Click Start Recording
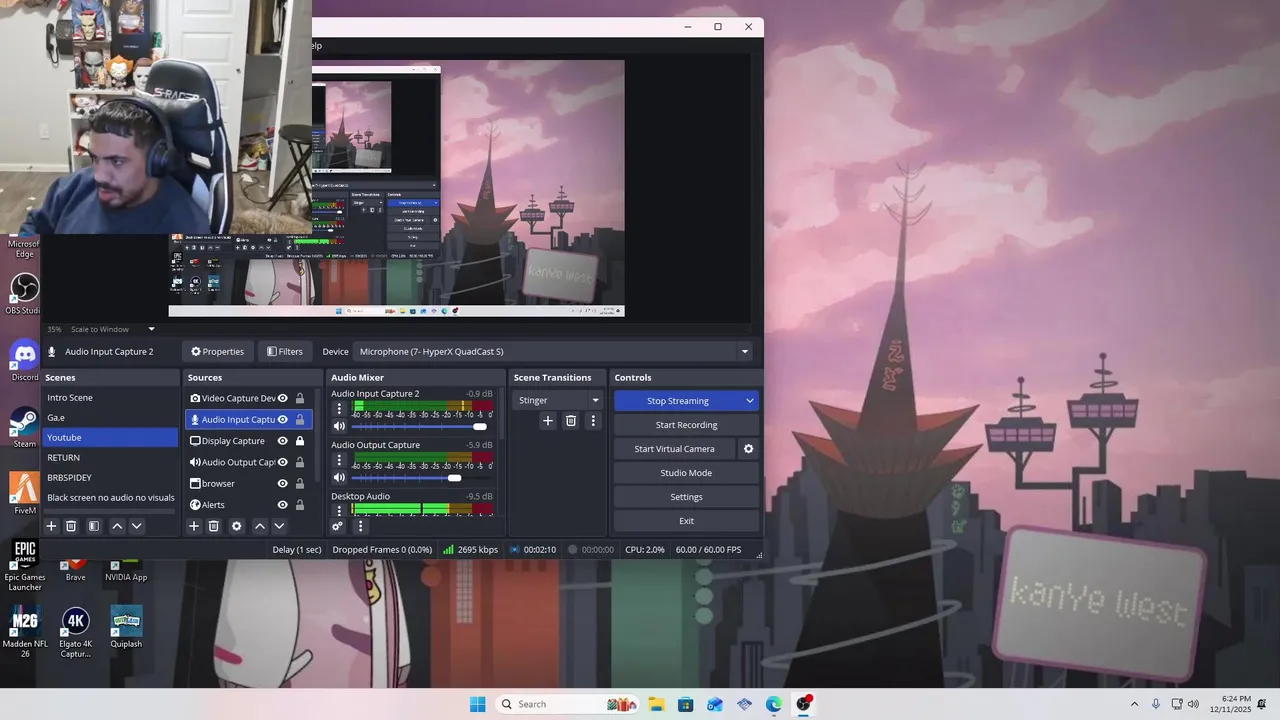 point(686,425)
